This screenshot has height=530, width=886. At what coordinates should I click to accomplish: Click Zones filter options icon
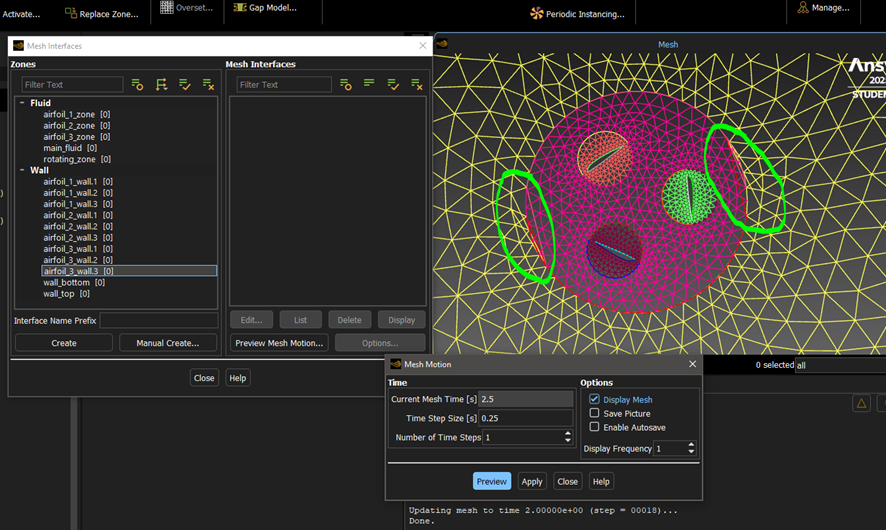137,85
